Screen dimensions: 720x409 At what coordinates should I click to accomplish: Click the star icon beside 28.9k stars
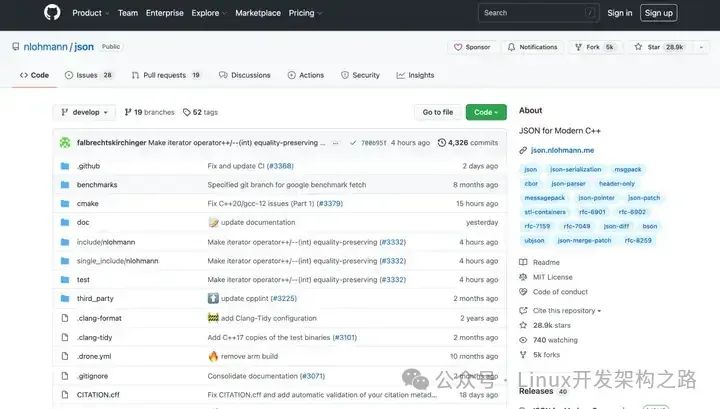pyautogui.click(x=523, y=325)
